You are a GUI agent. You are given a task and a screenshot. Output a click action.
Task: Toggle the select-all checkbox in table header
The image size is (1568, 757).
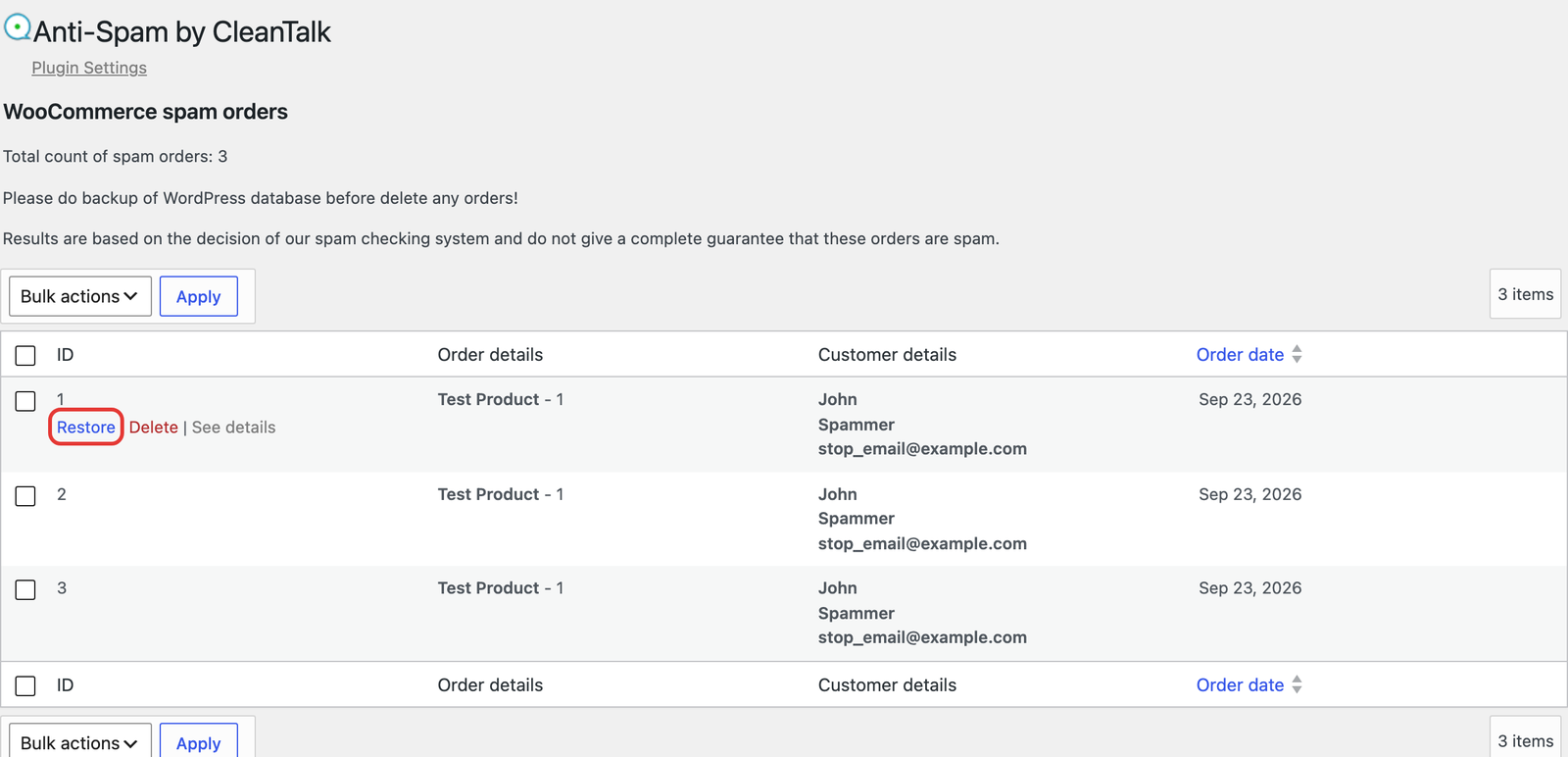[25, 355]
